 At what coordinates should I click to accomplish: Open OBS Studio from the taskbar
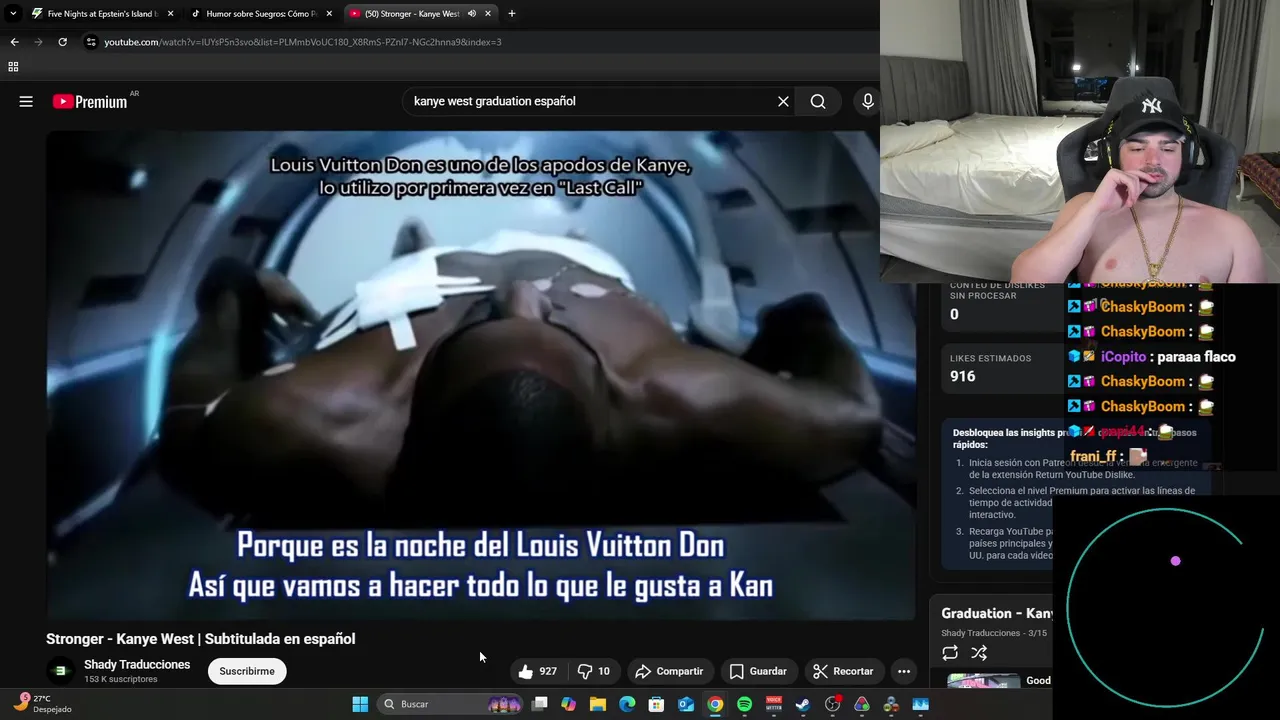click(x=832, y=704)
